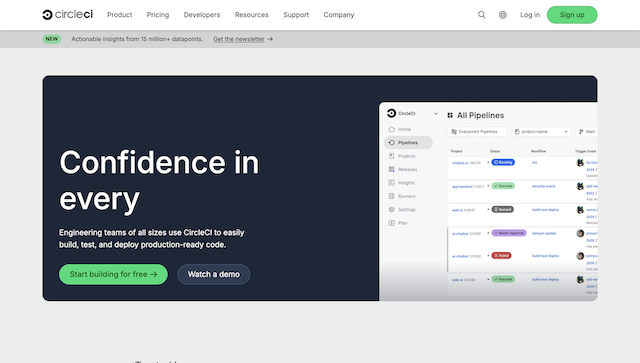Click the CircleCI logo in the dashboard sidebar
Image resolution: width=640 pixels, height=363 pixels.
point(391,113)
